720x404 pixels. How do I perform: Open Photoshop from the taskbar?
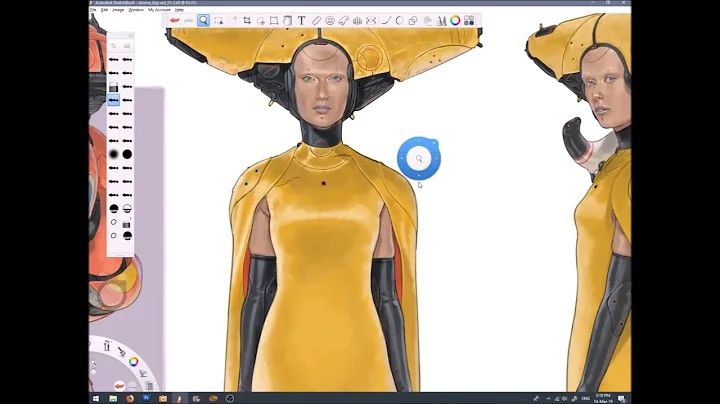[146, 398]
